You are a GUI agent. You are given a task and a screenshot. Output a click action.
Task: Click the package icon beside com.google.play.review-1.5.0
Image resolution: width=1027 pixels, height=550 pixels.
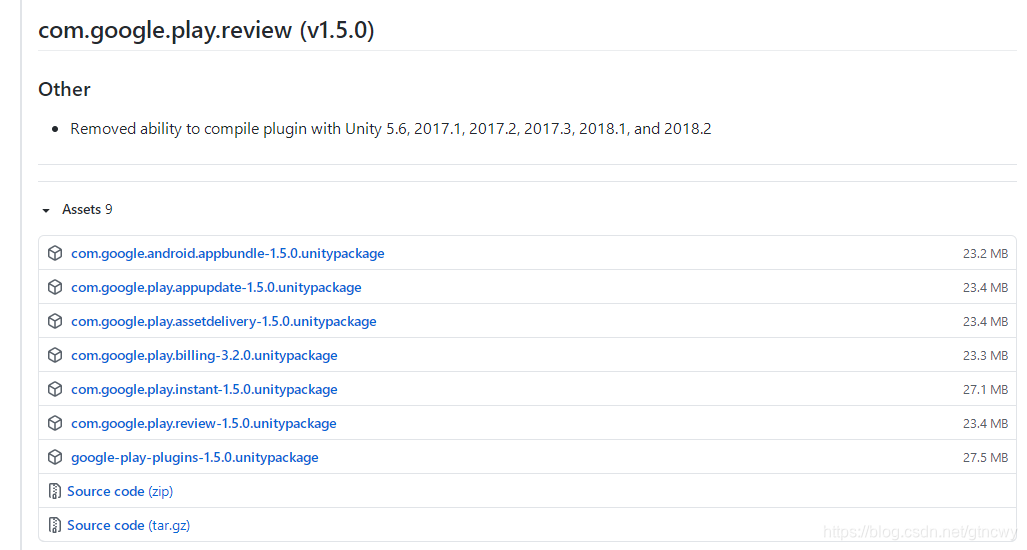tap(55, 423)
